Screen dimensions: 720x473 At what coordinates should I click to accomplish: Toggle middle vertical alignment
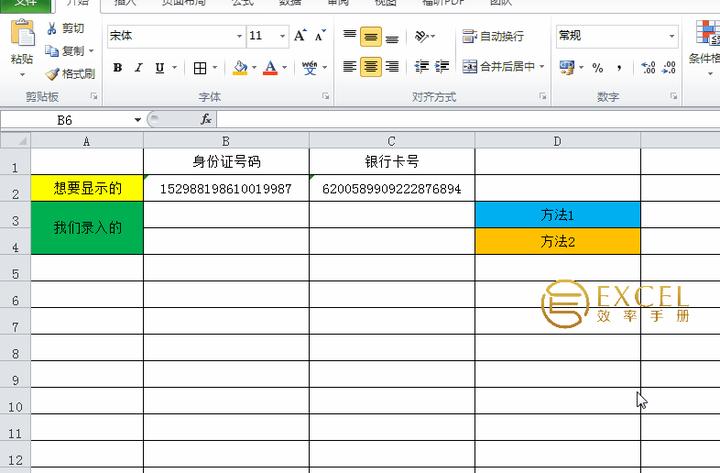point(371,36)
